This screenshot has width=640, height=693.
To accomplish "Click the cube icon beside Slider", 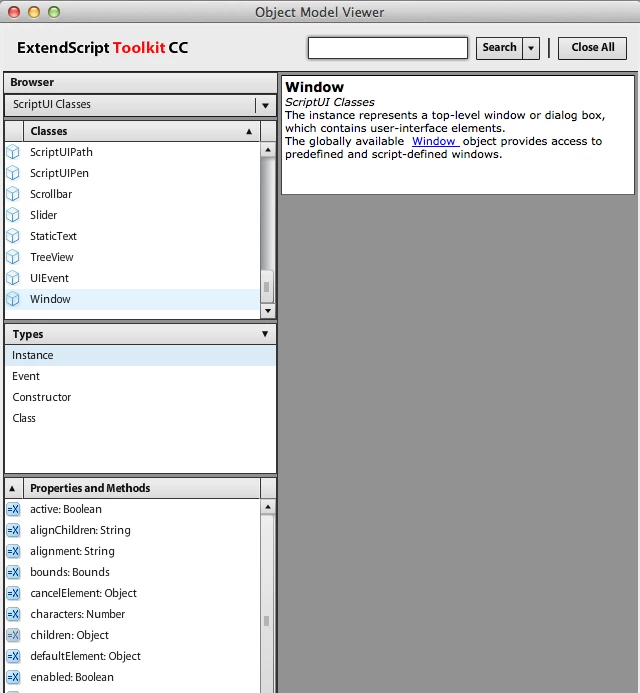I will tap(13, 215).
